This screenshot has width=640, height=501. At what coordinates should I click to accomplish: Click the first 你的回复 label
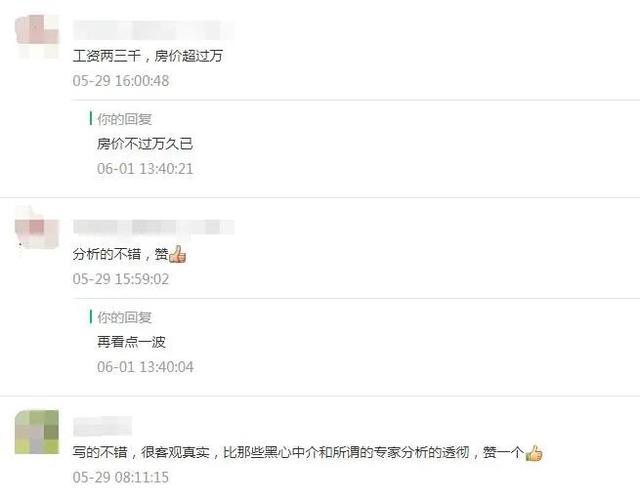tap(124, 119)
